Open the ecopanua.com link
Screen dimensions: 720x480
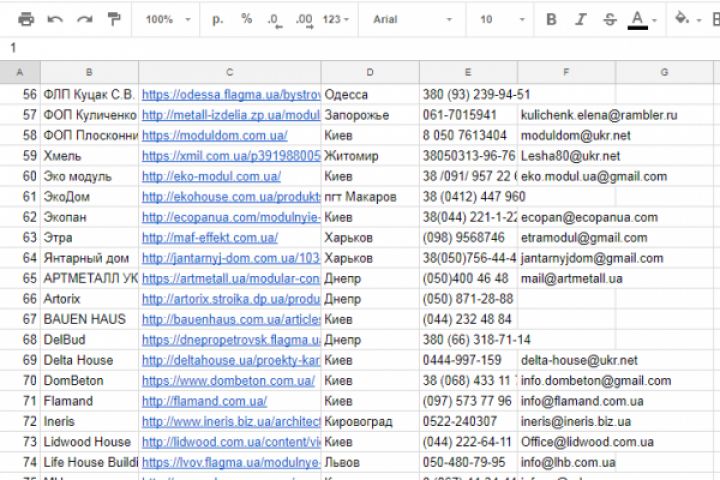231,217
